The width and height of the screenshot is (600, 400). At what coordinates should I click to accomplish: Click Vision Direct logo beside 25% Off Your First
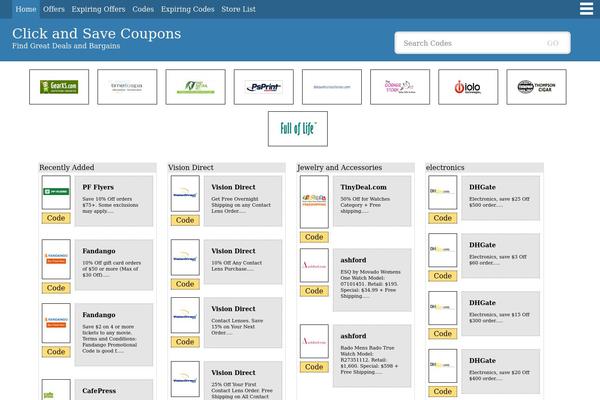[x=185, y=379]
